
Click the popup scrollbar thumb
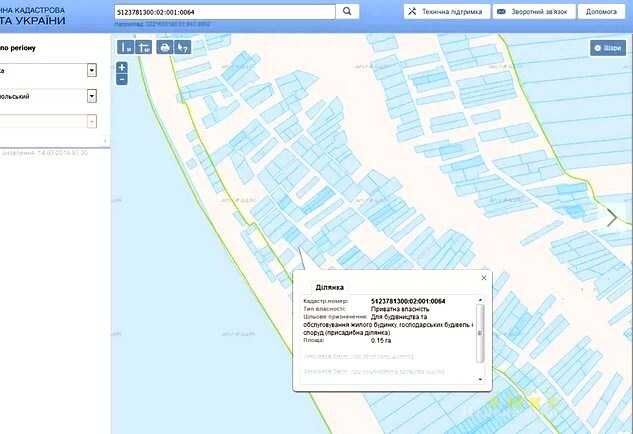[x=480, y=333]
